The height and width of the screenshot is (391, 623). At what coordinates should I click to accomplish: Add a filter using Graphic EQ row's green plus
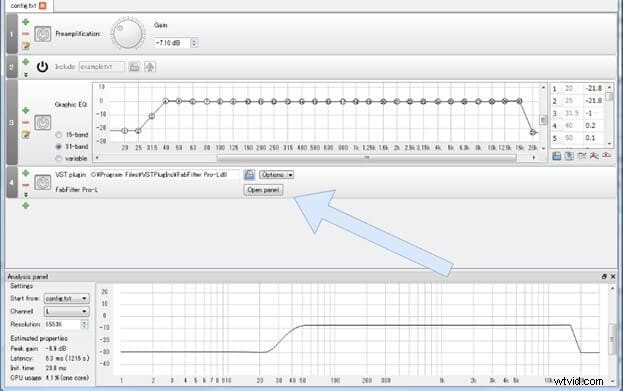click(x=26, y=110)
